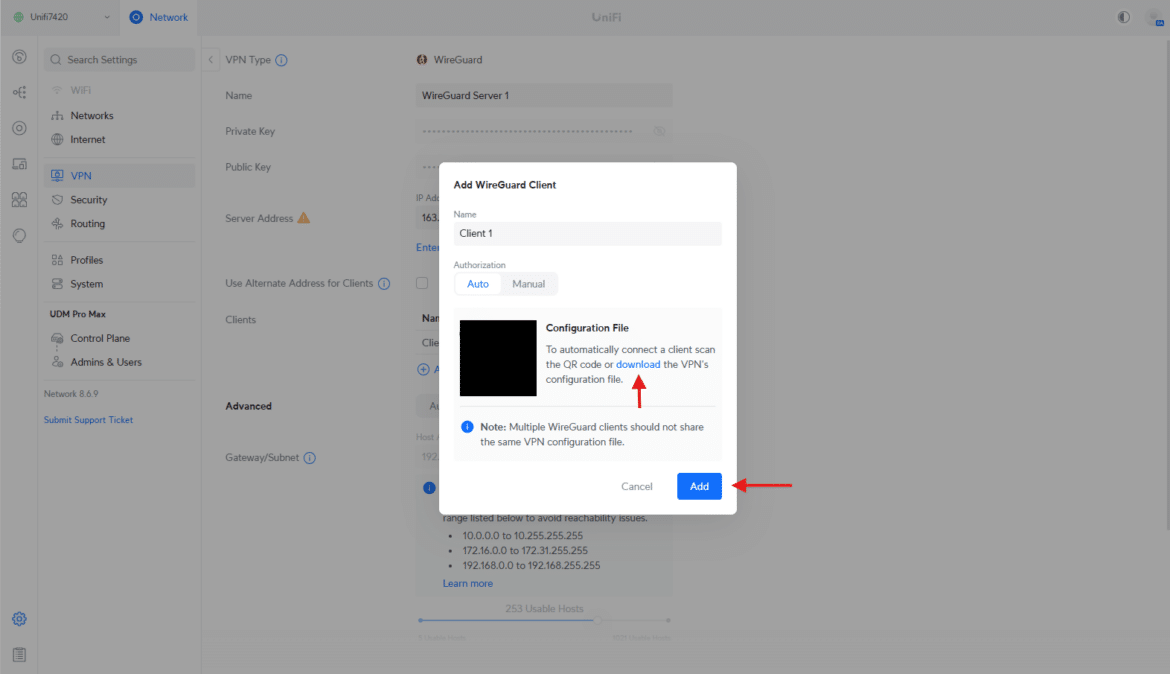Open the client devices icon in rail
This screenshot has height=674, width=1170.
19,163
